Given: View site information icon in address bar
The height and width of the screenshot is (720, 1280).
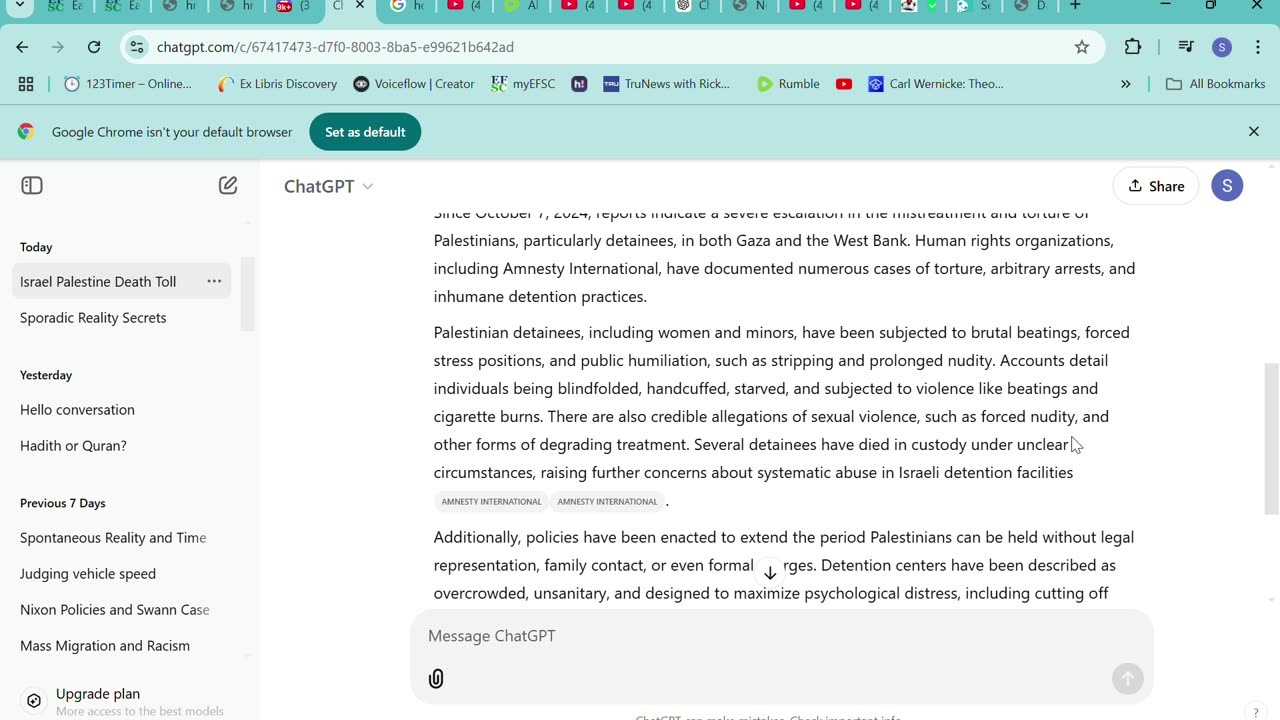Looking at the screenshot, I should click(x=138, y=47).
